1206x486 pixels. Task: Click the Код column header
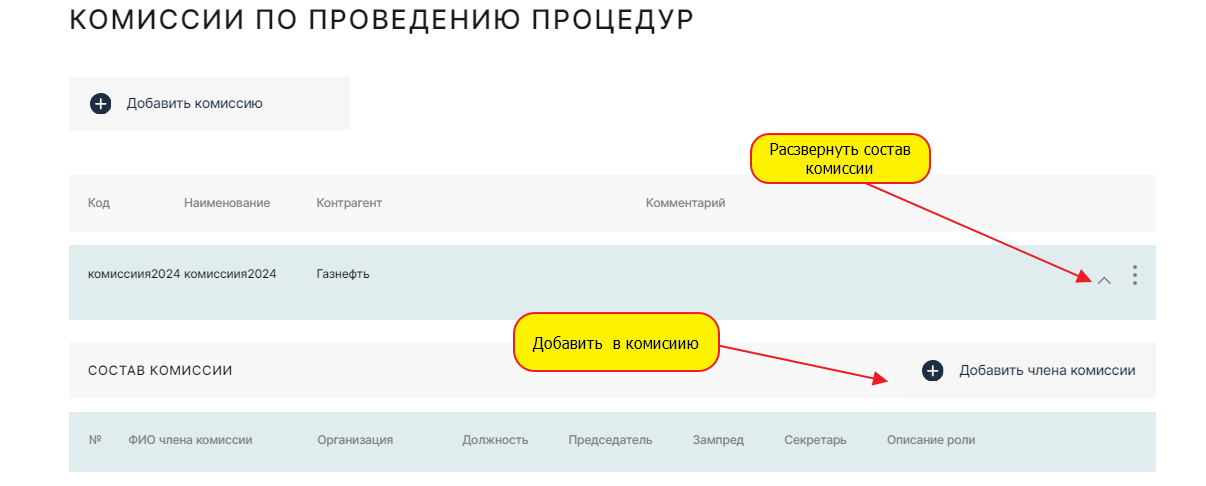pos(98,203)
